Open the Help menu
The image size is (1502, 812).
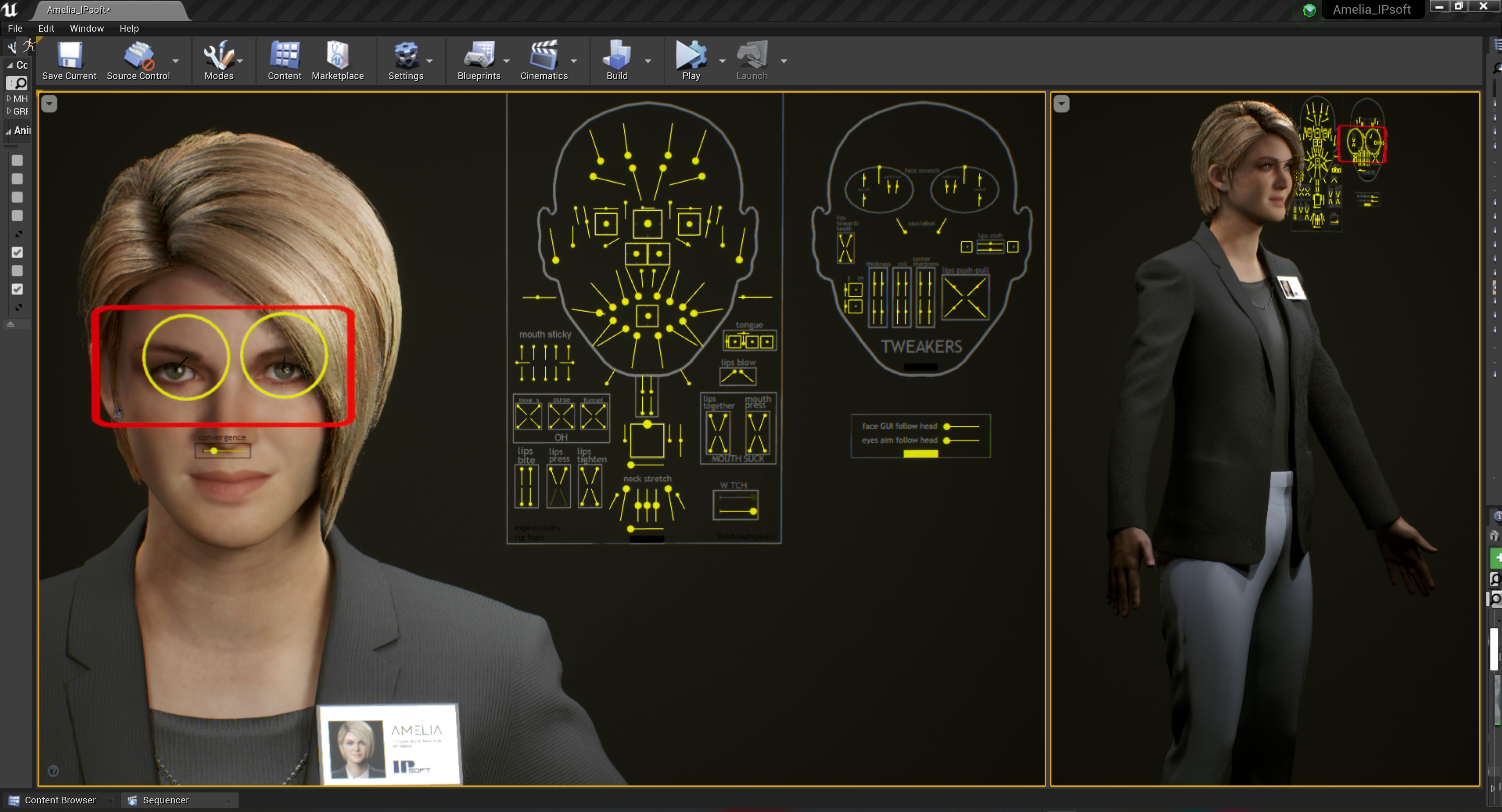point(129,28)
